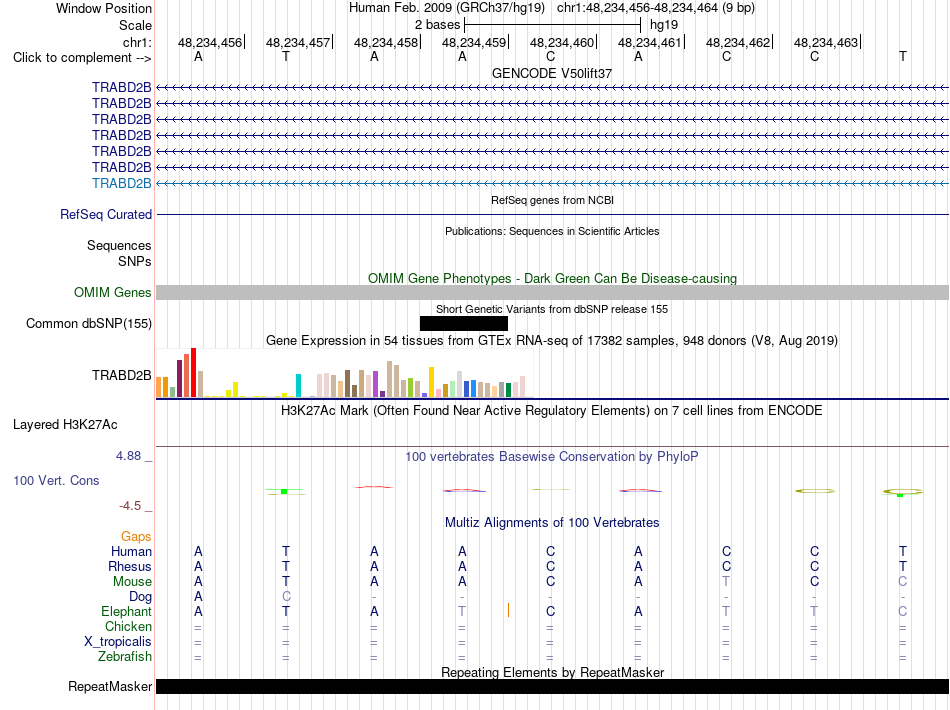Select the Mouse alignment species label
This screenshot has height=710, width=950.
132,581
